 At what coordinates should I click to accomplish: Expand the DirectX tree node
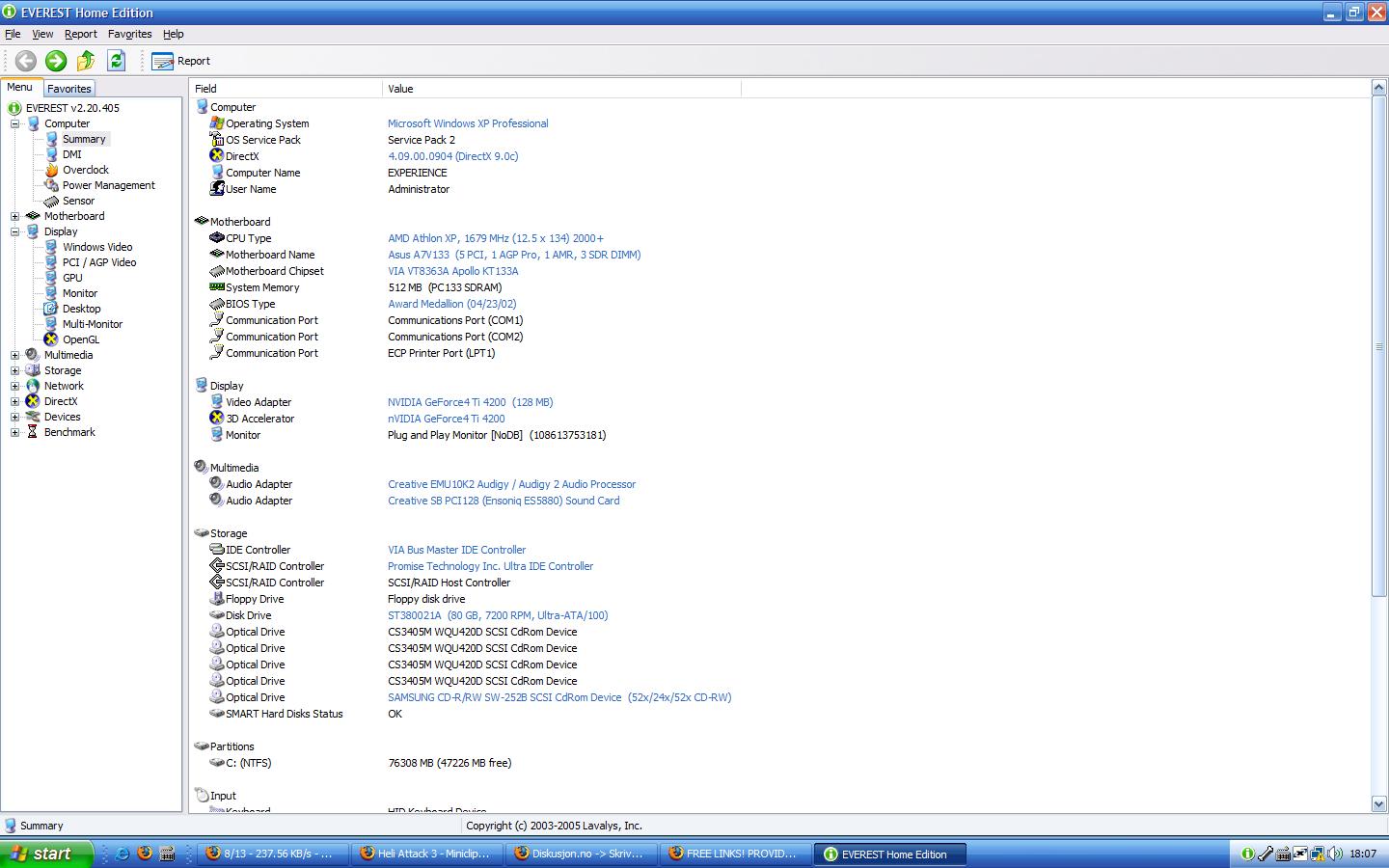14,401
